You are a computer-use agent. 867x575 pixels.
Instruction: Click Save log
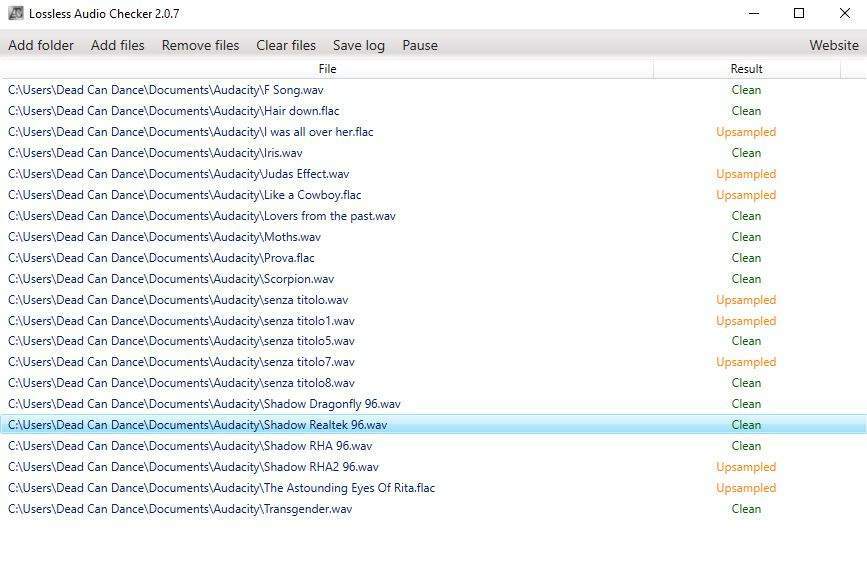(359, 45)
